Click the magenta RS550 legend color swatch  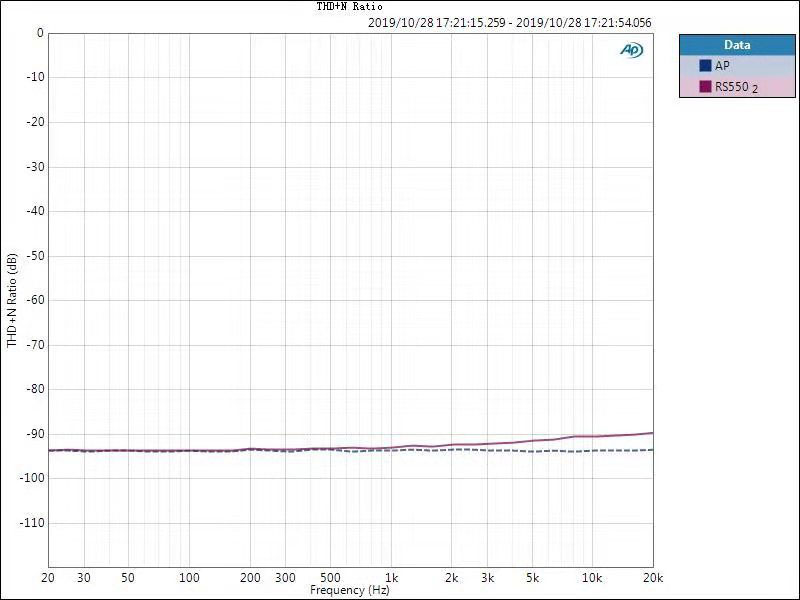[x=705, y=87]
